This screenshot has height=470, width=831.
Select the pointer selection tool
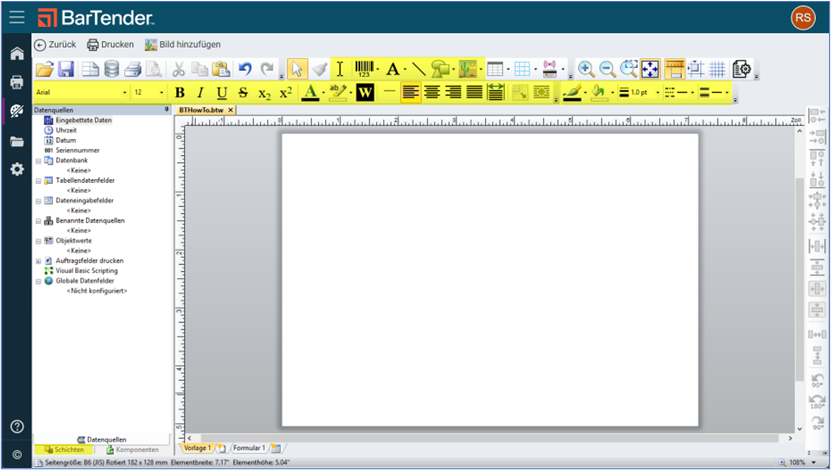[x=297, y=69]
